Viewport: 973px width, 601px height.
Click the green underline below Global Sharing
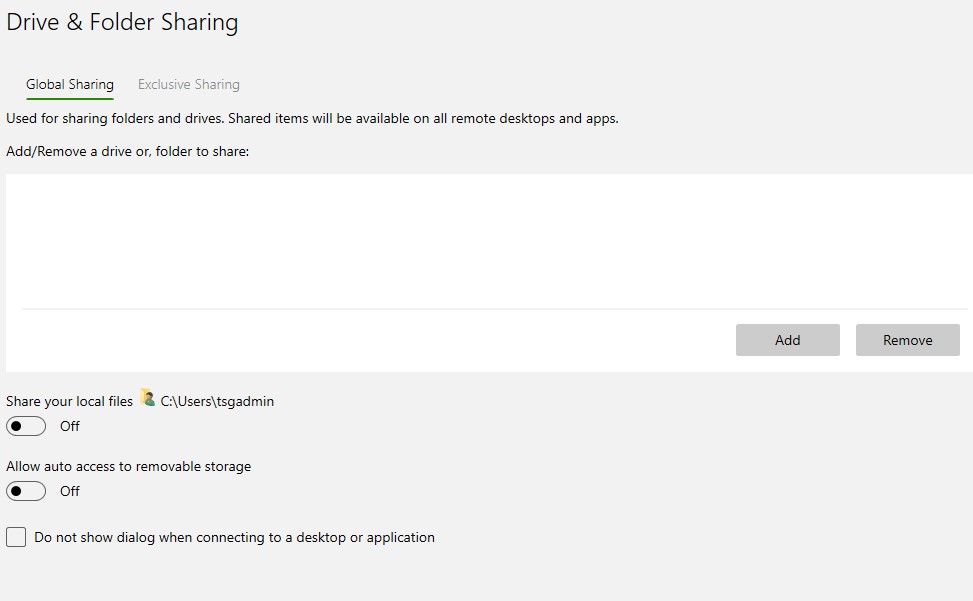(x=70, y=99)
